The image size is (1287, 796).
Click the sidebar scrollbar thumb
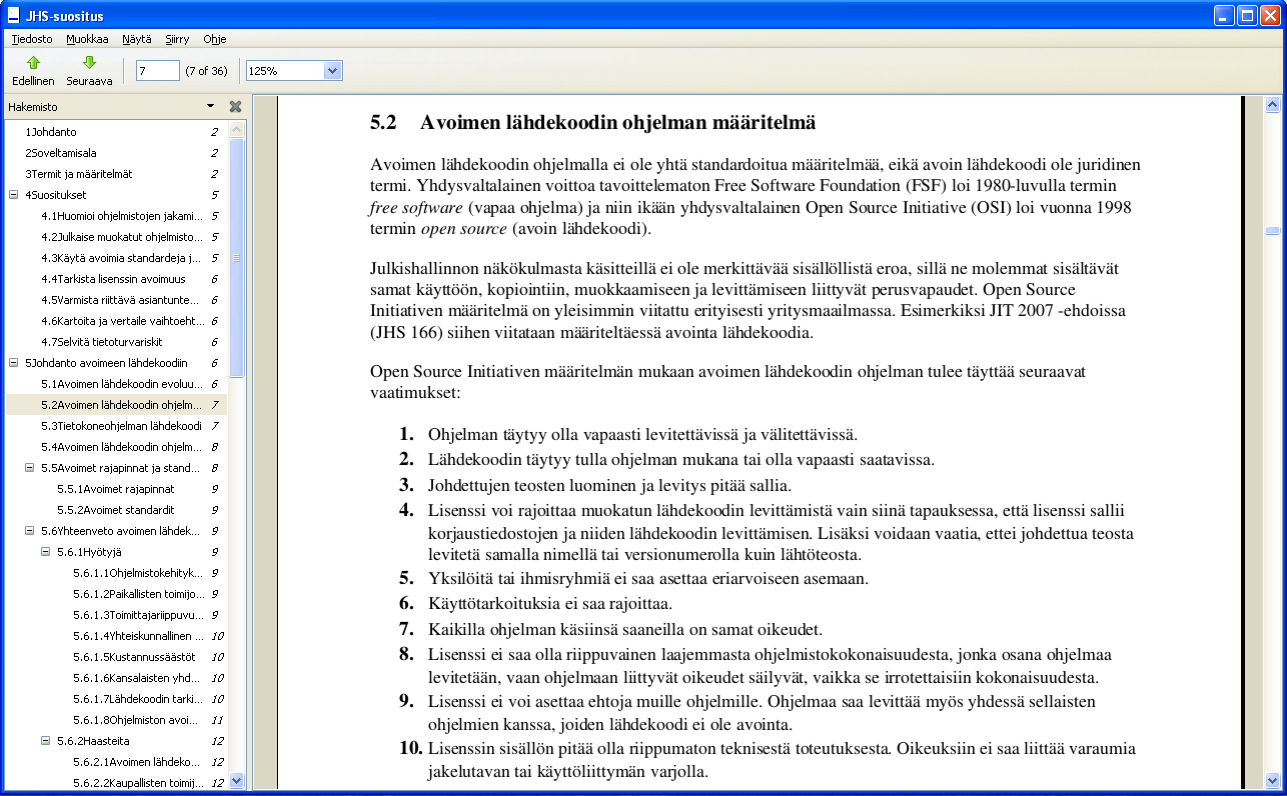pos(237,258)
